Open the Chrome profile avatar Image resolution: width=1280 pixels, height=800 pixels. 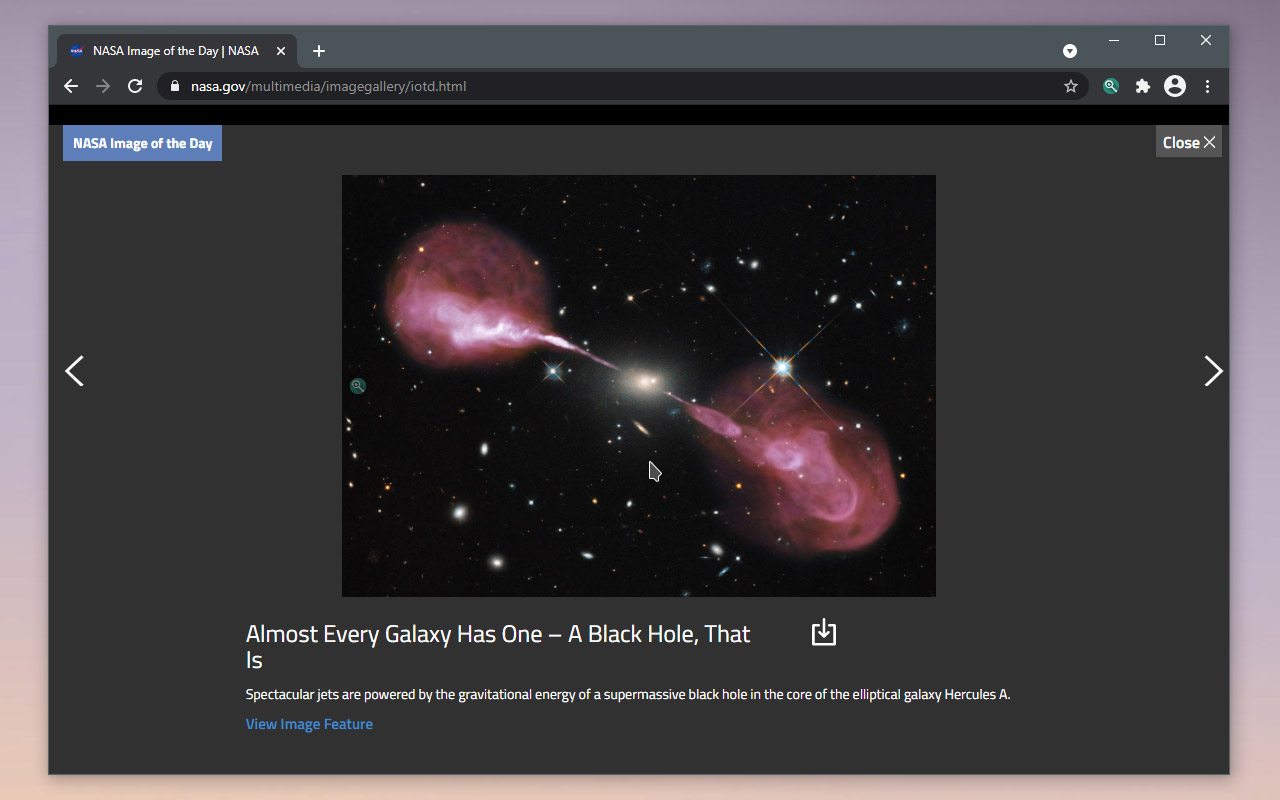1175,86
